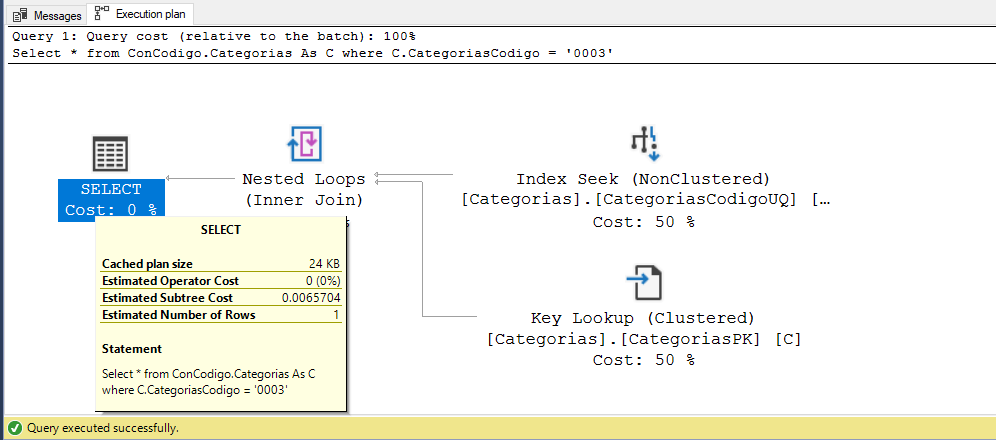
Task: Click the Execution plan tab icon
Action: [102, 13]
